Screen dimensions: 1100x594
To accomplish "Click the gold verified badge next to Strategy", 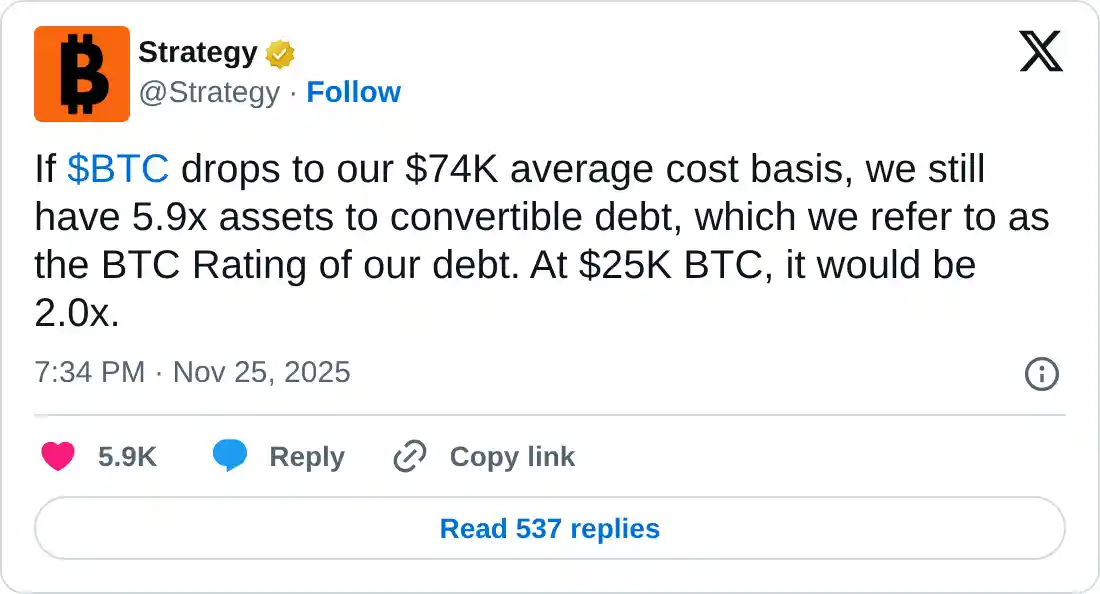I will 278,53.
